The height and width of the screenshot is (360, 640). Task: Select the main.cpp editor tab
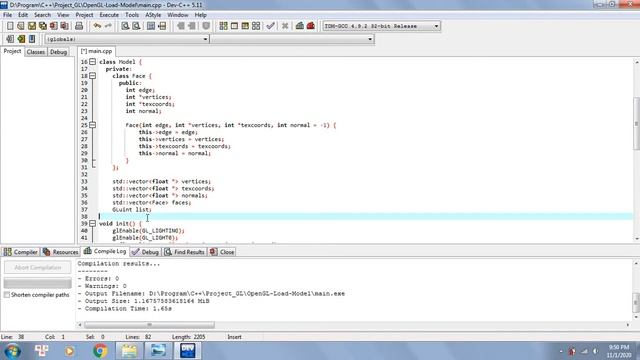point(96,51)
